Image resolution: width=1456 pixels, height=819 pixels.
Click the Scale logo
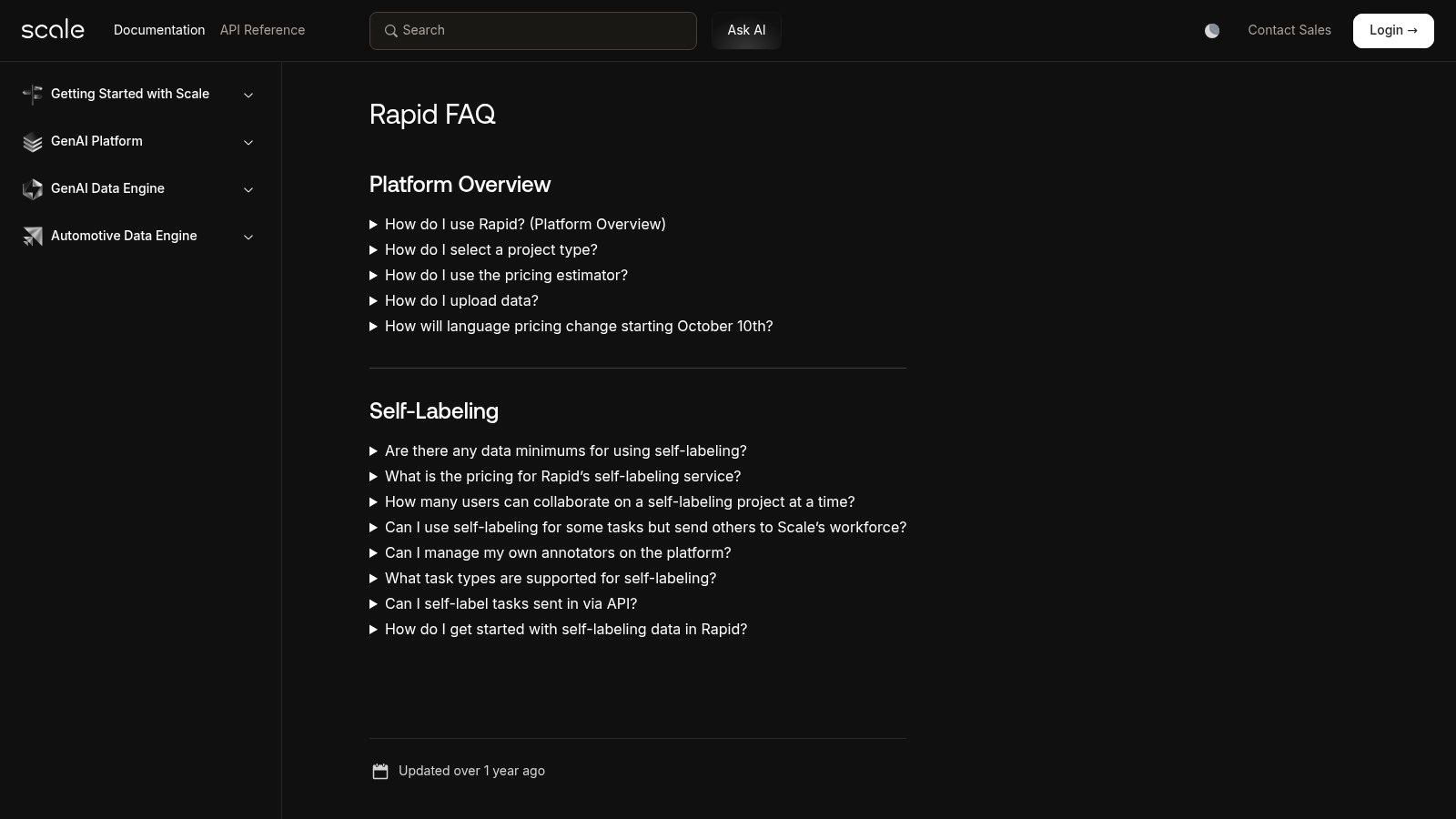tap(52, 29)
